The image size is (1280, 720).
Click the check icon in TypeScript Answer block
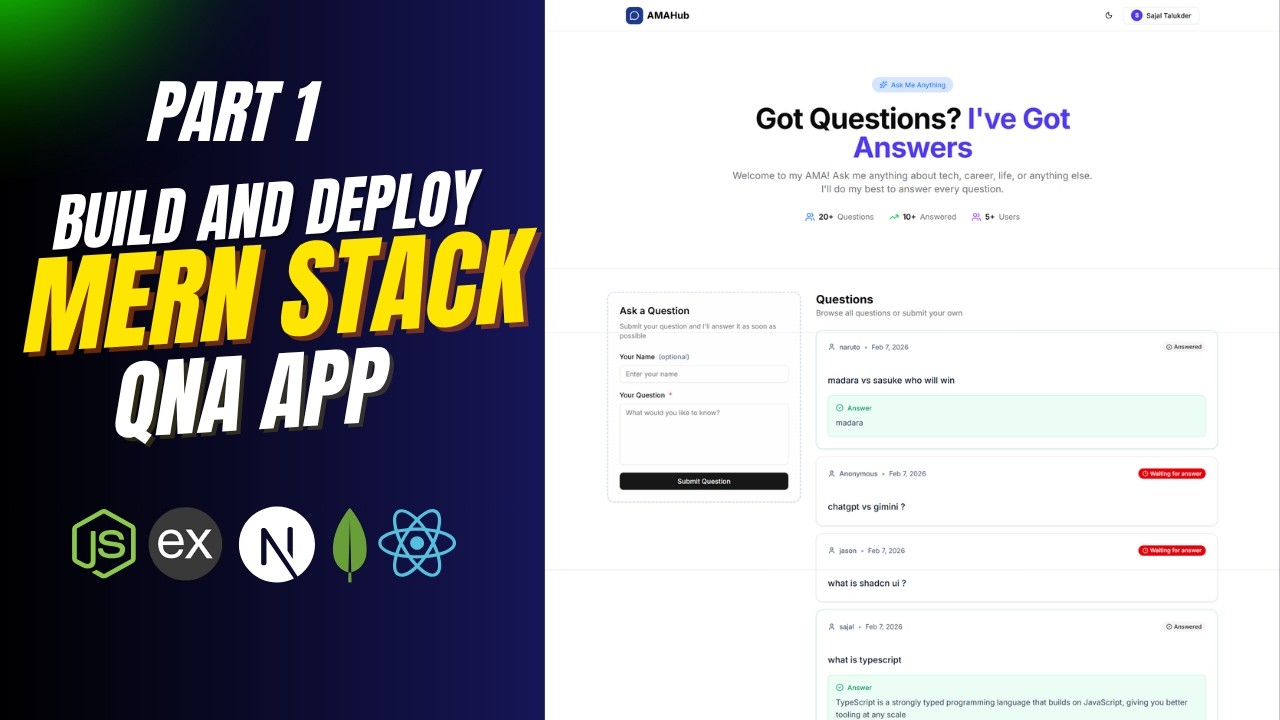(x=840, y=688)
